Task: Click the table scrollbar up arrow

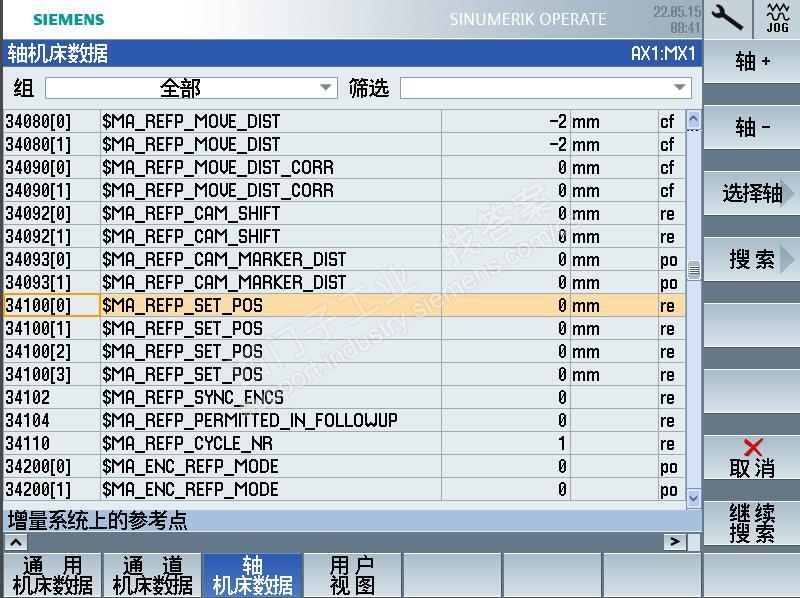Action: point(693,120)
